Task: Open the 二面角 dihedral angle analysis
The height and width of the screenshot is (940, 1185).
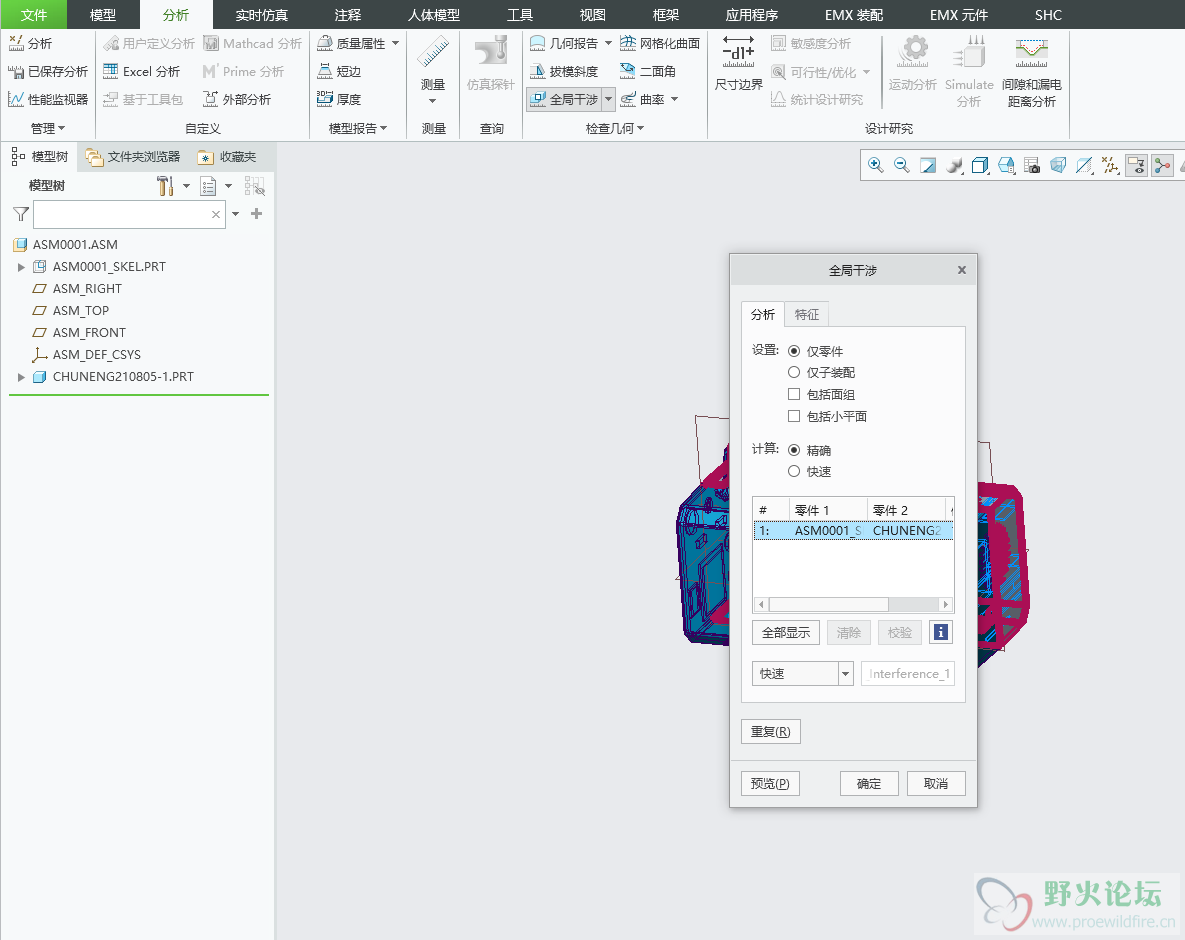Action: pos(648,71)
